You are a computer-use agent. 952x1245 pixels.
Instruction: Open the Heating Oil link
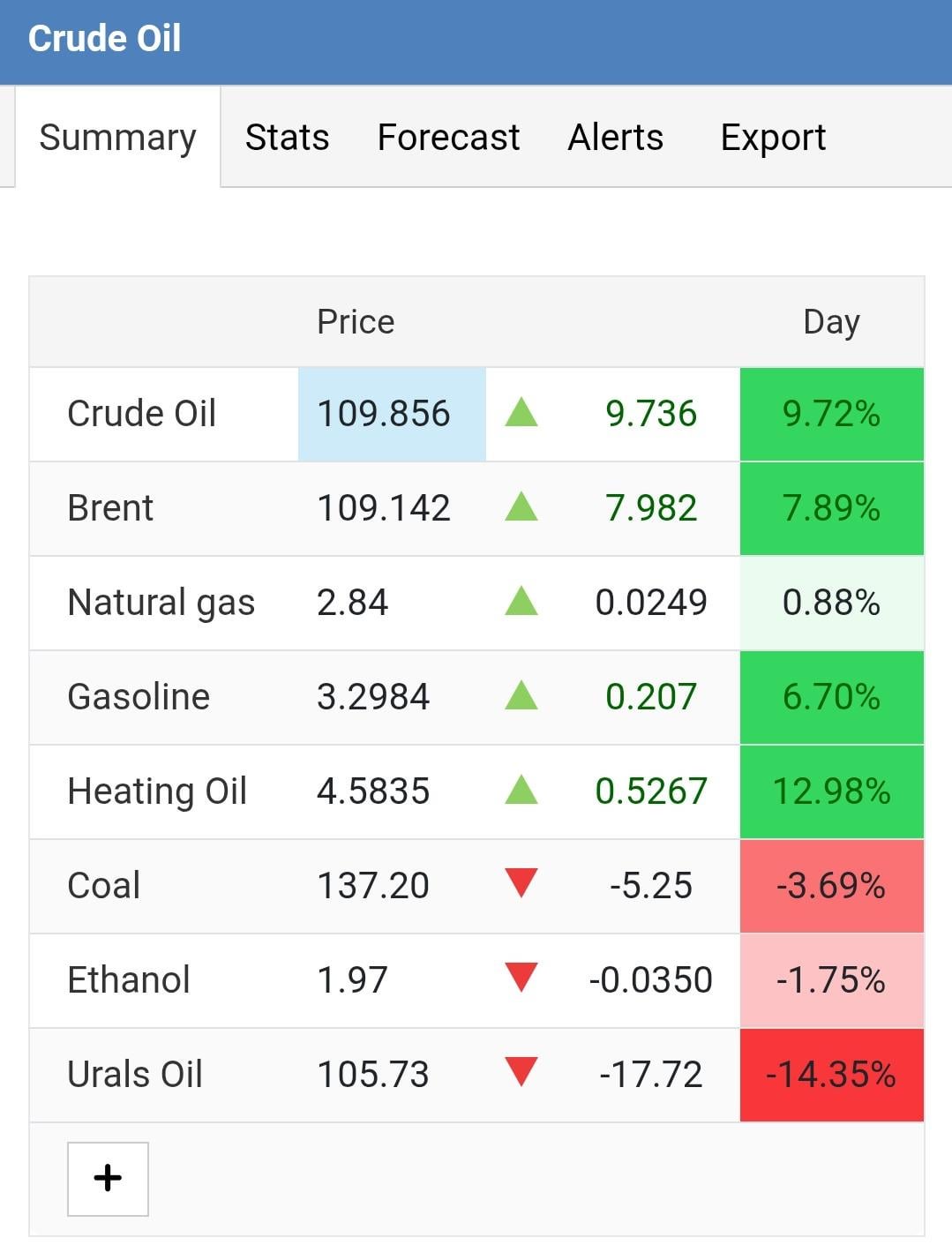click(157, 791)
